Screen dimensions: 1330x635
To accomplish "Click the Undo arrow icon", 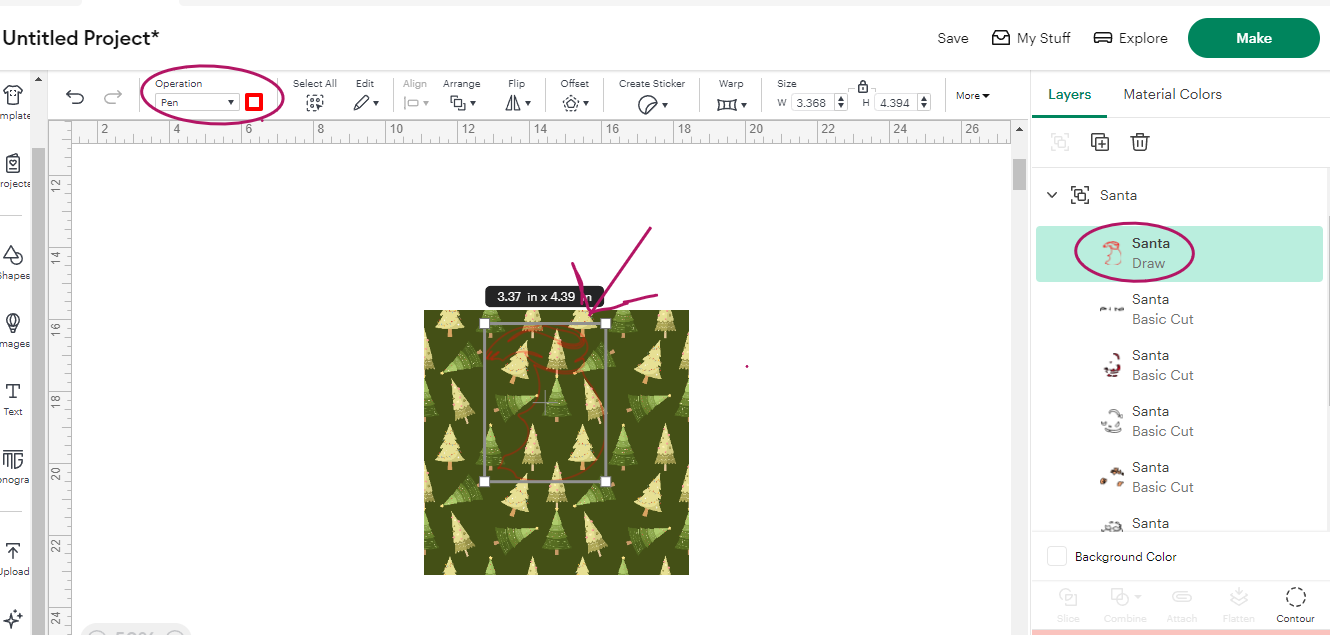I will (75, 97).
